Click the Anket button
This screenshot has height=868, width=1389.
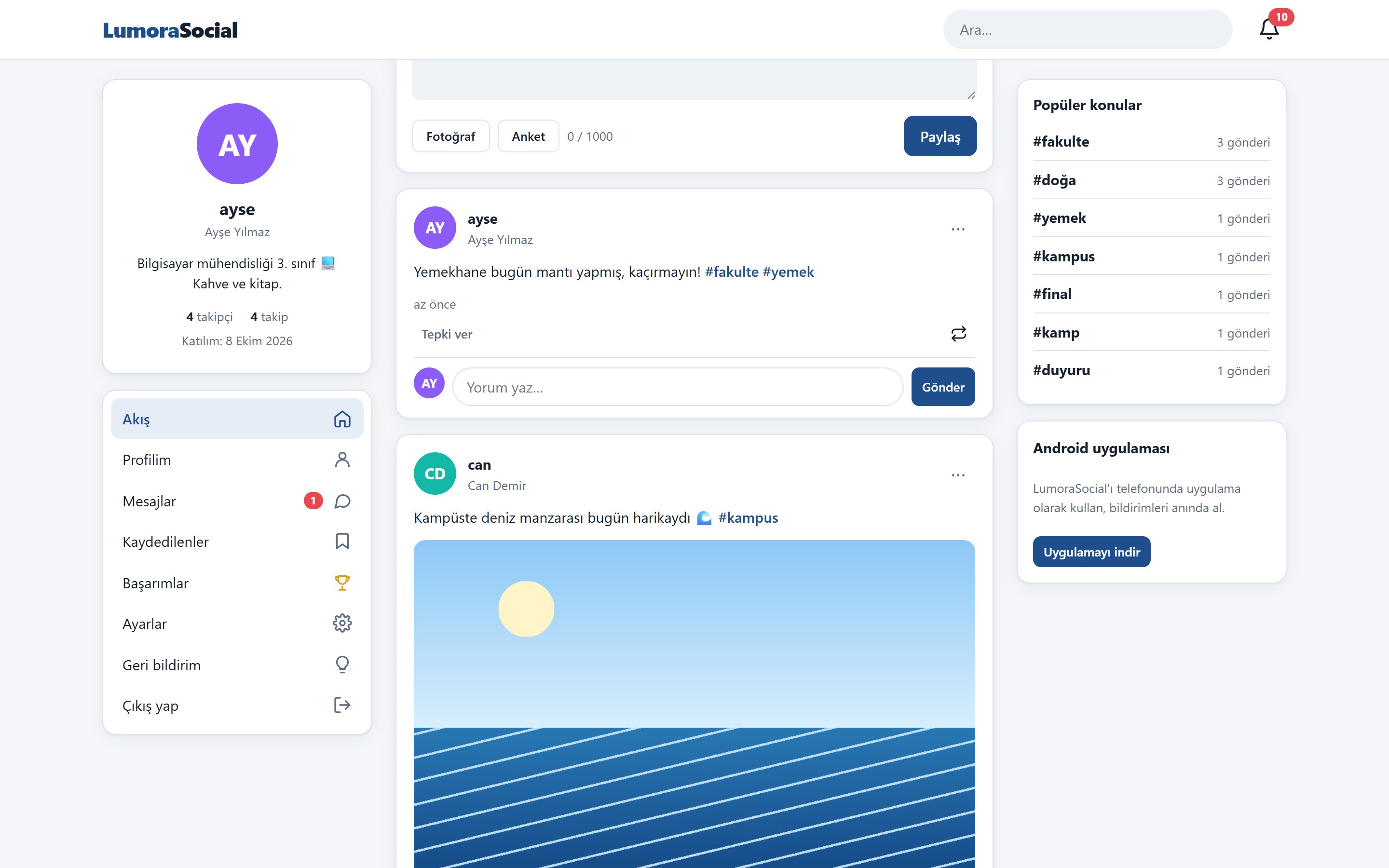point(528,136)
